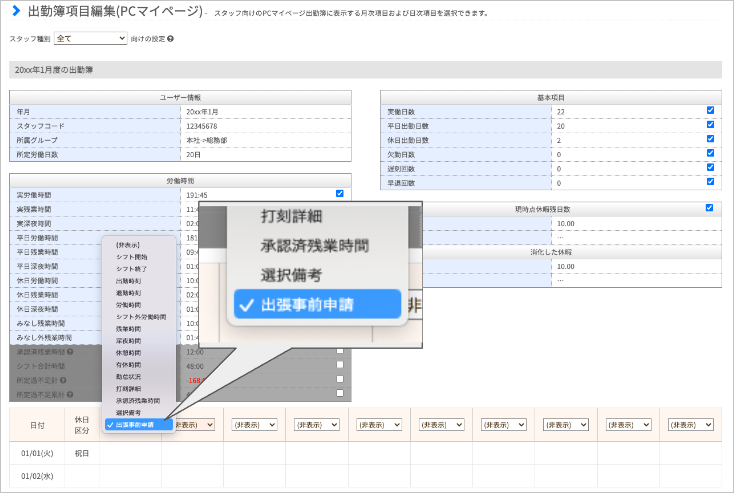
Task: Click the help icon next to 承認済残業時間
Action: tap(70, 352)
